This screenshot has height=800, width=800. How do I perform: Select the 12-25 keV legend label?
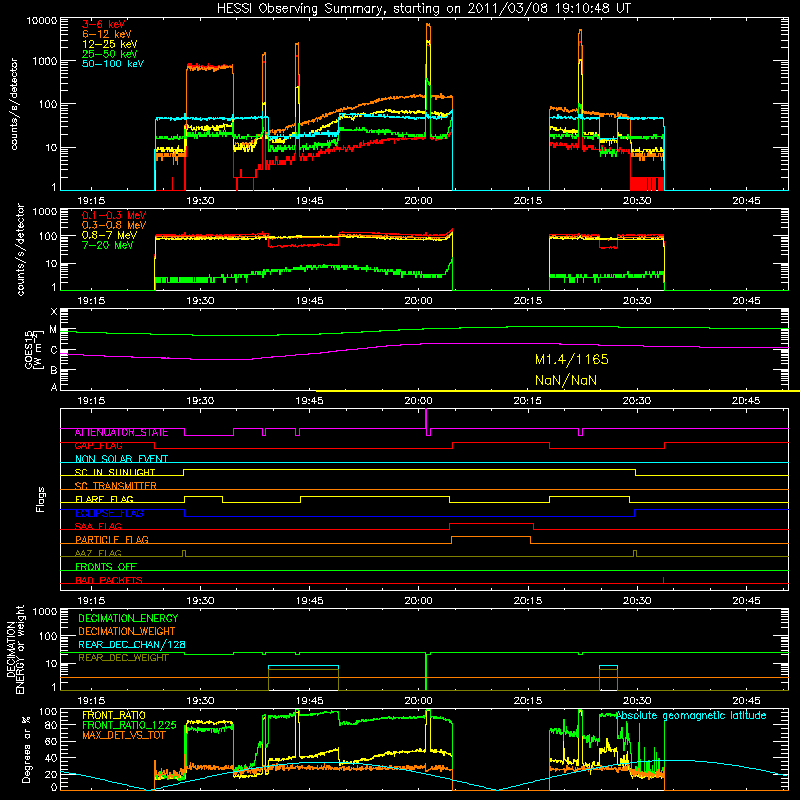[110, 44]
